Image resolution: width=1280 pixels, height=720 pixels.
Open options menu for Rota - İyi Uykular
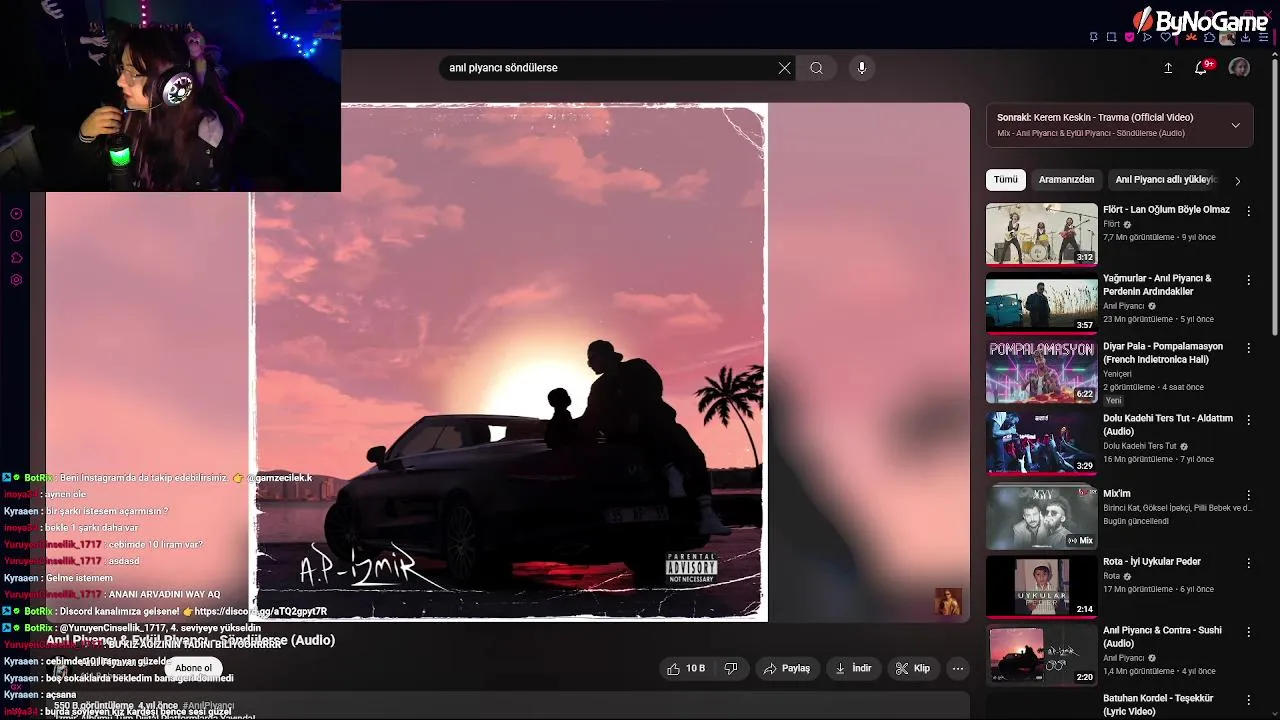coord(1248,563)
